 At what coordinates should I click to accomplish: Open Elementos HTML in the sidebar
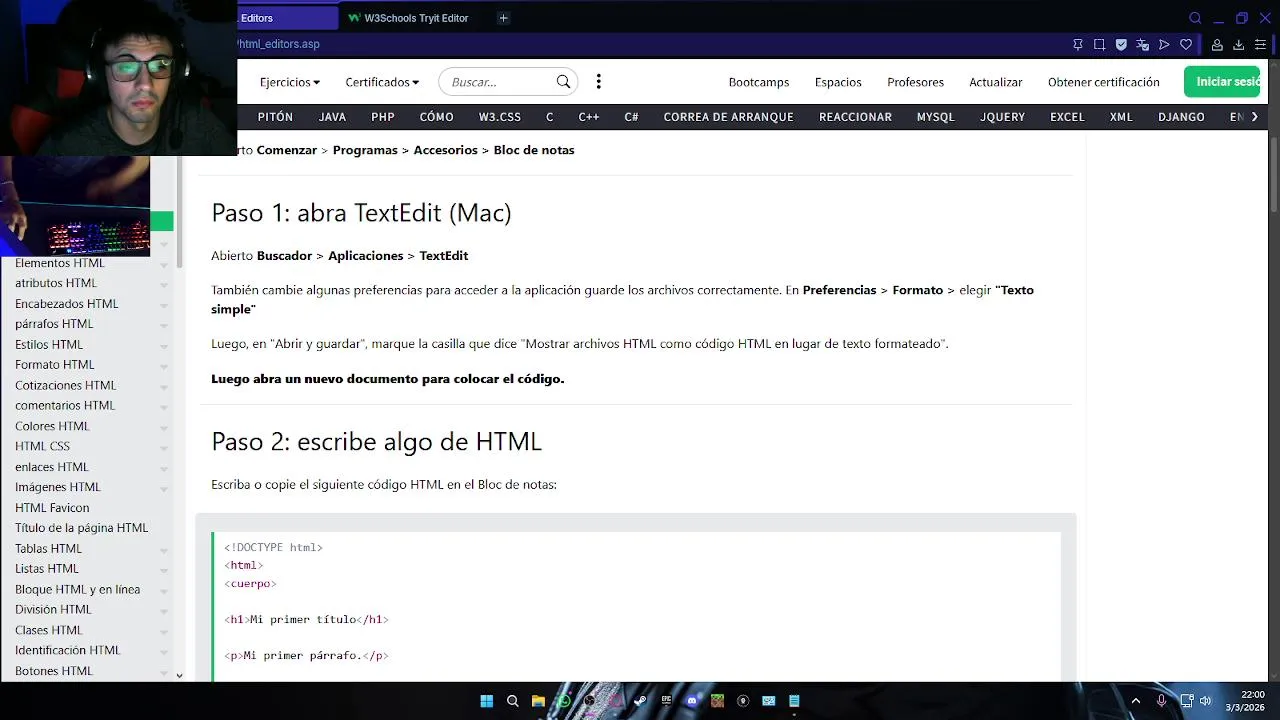60,263
